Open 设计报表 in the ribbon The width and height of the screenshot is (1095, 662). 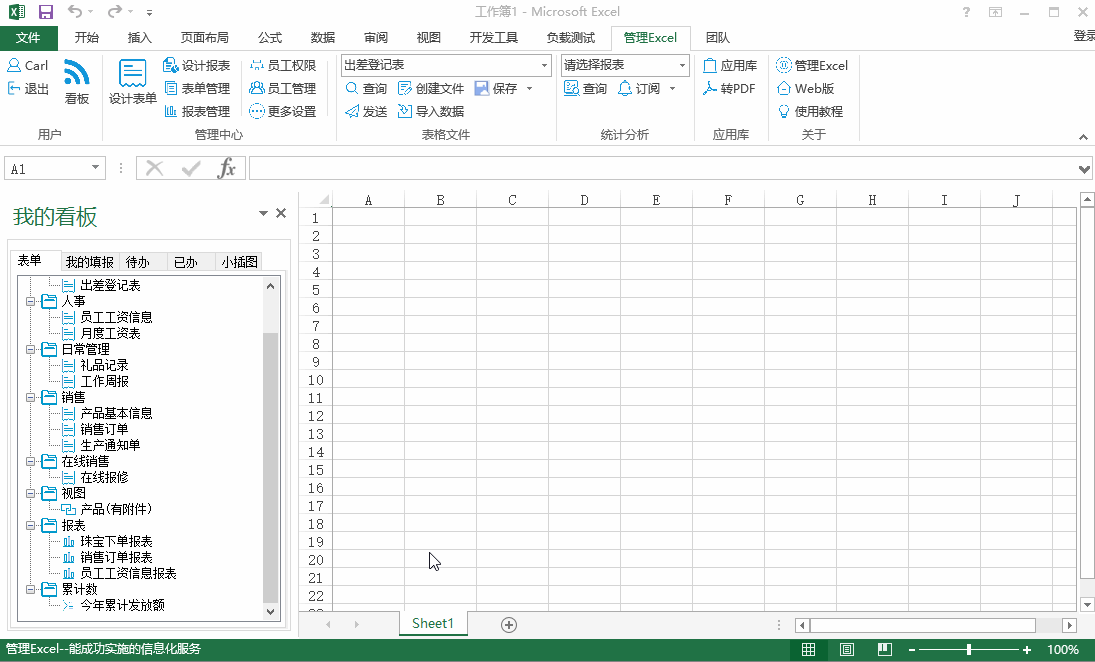point(196,66)
